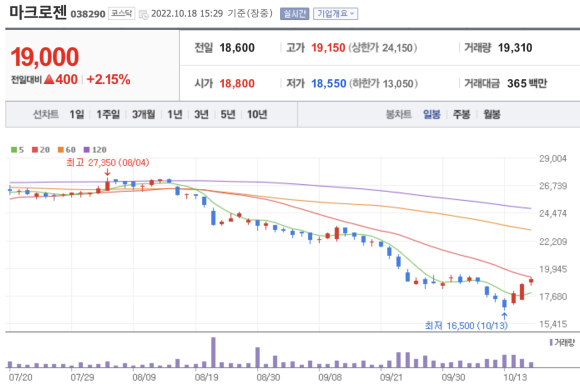This screenshot has height=387, width=580.
Task: Select the 1일 line chart tab
Action: tap(77, 115)
